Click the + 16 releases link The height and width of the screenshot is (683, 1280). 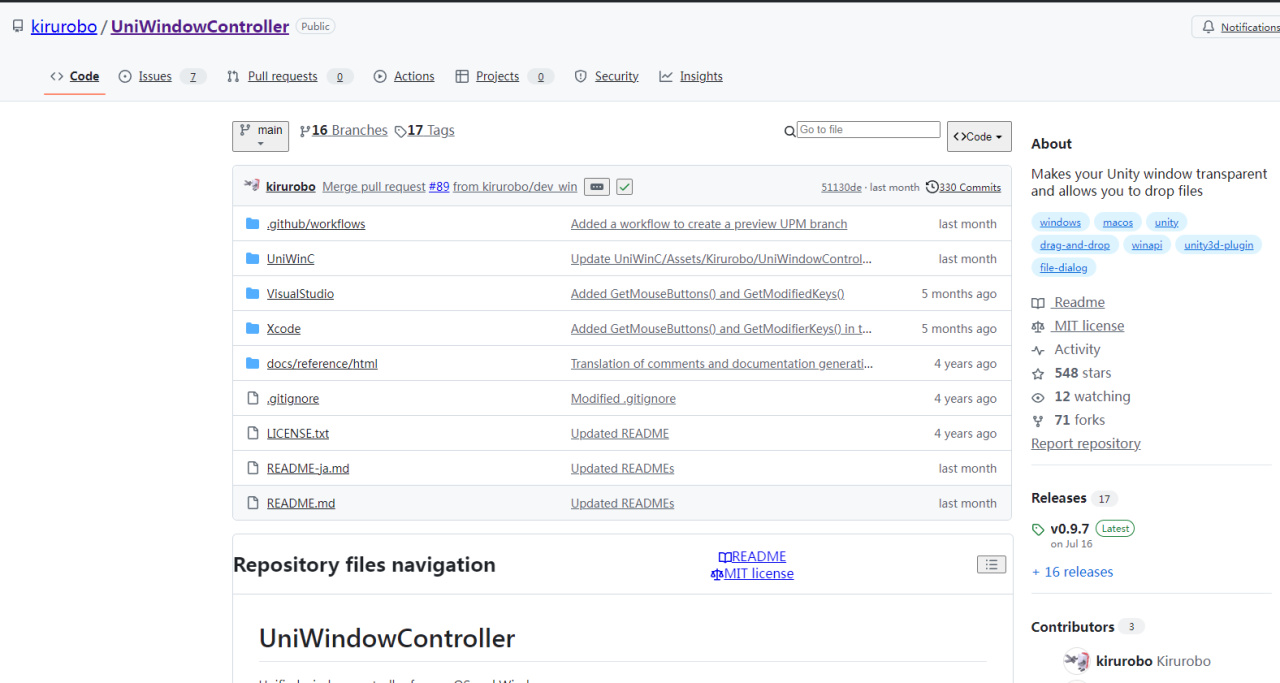click(1072, 572)
